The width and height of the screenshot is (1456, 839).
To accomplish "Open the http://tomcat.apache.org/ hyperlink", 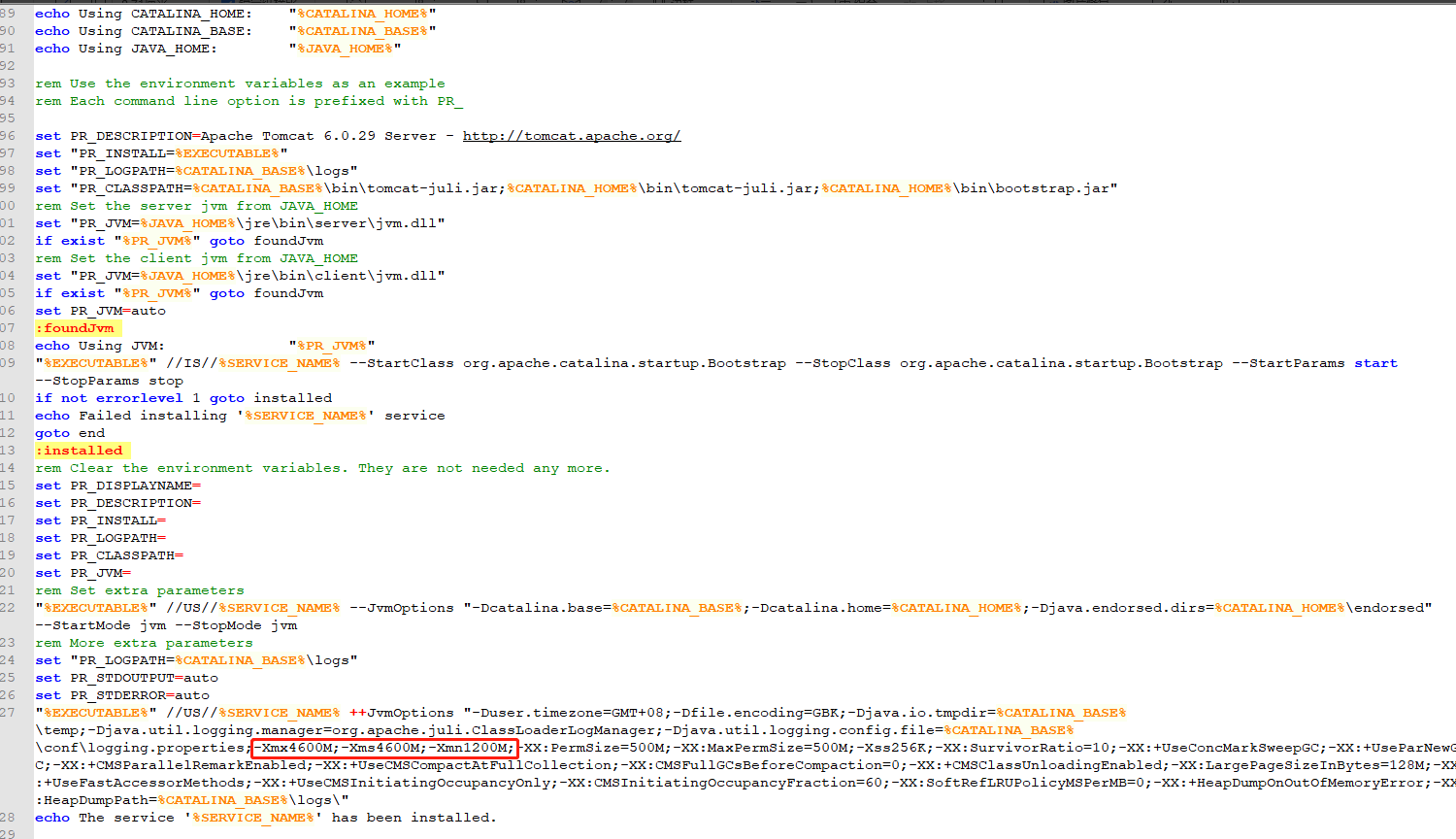I will [x=571, y=135].
